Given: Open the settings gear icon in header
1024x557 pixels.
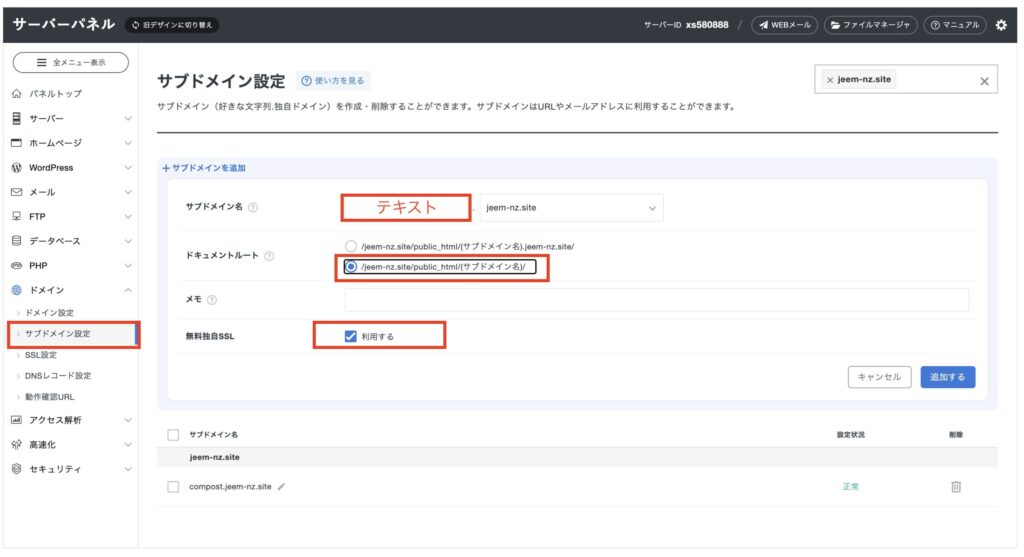Looking at the screenshot, I should point(1001,25).
